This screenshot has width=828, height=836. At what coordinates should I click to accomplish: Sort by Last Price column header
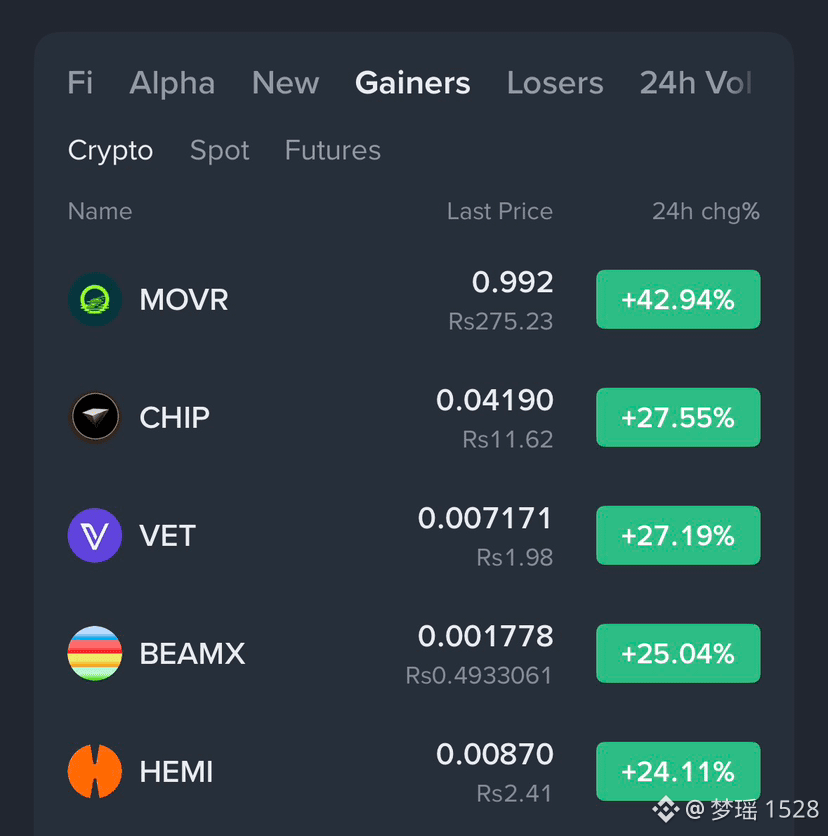(x=500, y=212)
